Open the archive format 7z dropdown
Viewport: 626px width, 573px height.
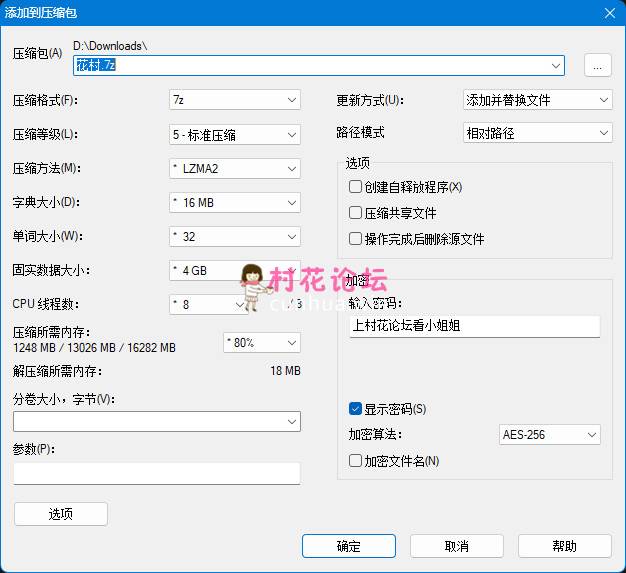[x=235, y=100]
